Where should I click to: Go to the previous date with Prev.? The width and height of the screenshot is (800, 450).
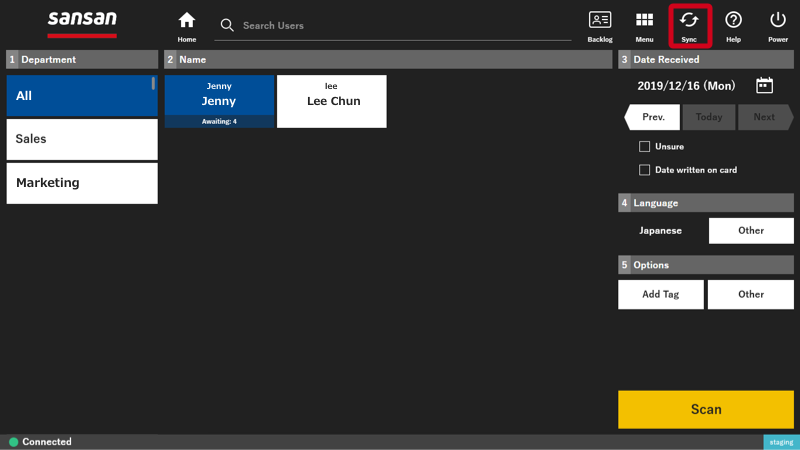point(653,117)
